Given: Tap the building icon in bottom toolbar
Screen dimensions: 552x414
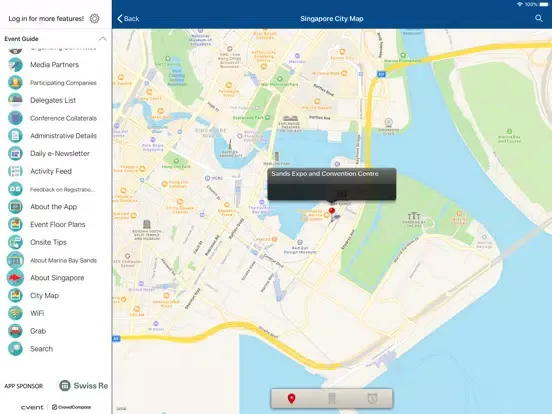Looking at the screenshot, I should [332, 399].
